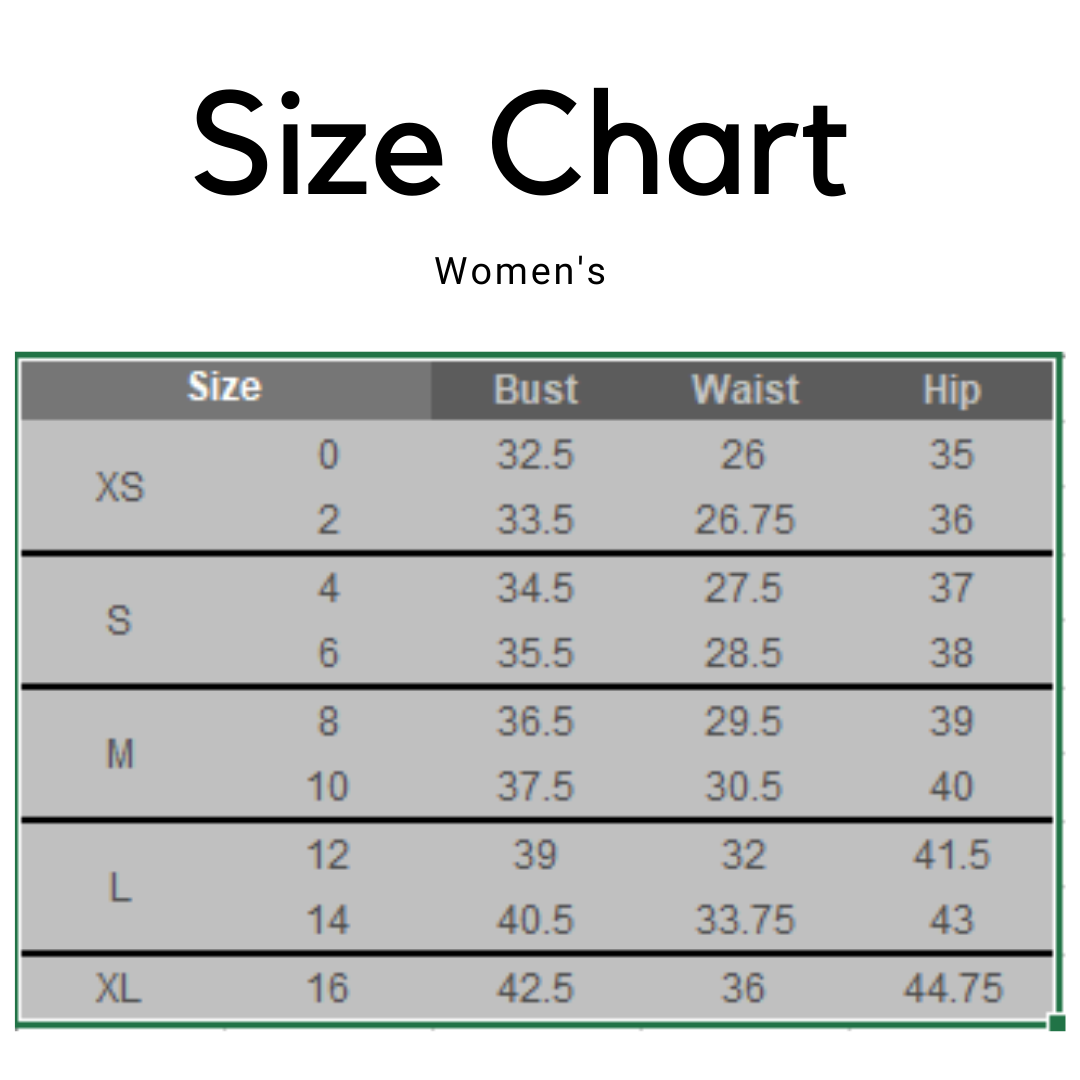Select the Bust column header
The image size is (1080, 1080).
[x=536, y=390]
